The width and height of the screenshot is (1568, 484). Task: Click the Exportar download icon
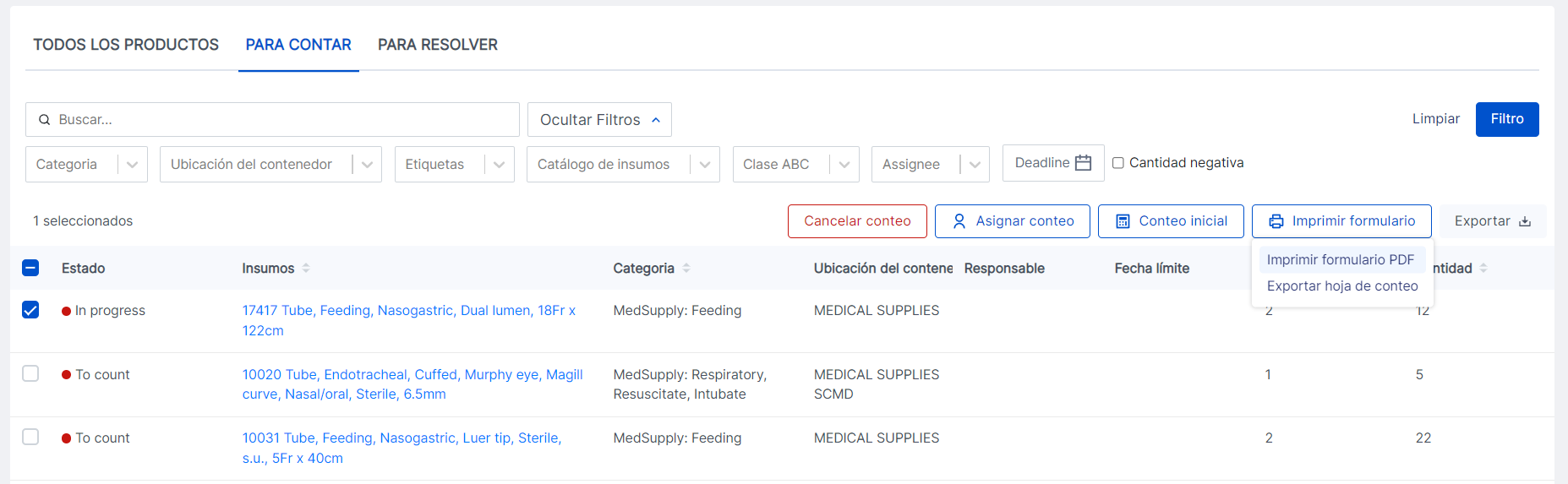(x=1525, y=221)
